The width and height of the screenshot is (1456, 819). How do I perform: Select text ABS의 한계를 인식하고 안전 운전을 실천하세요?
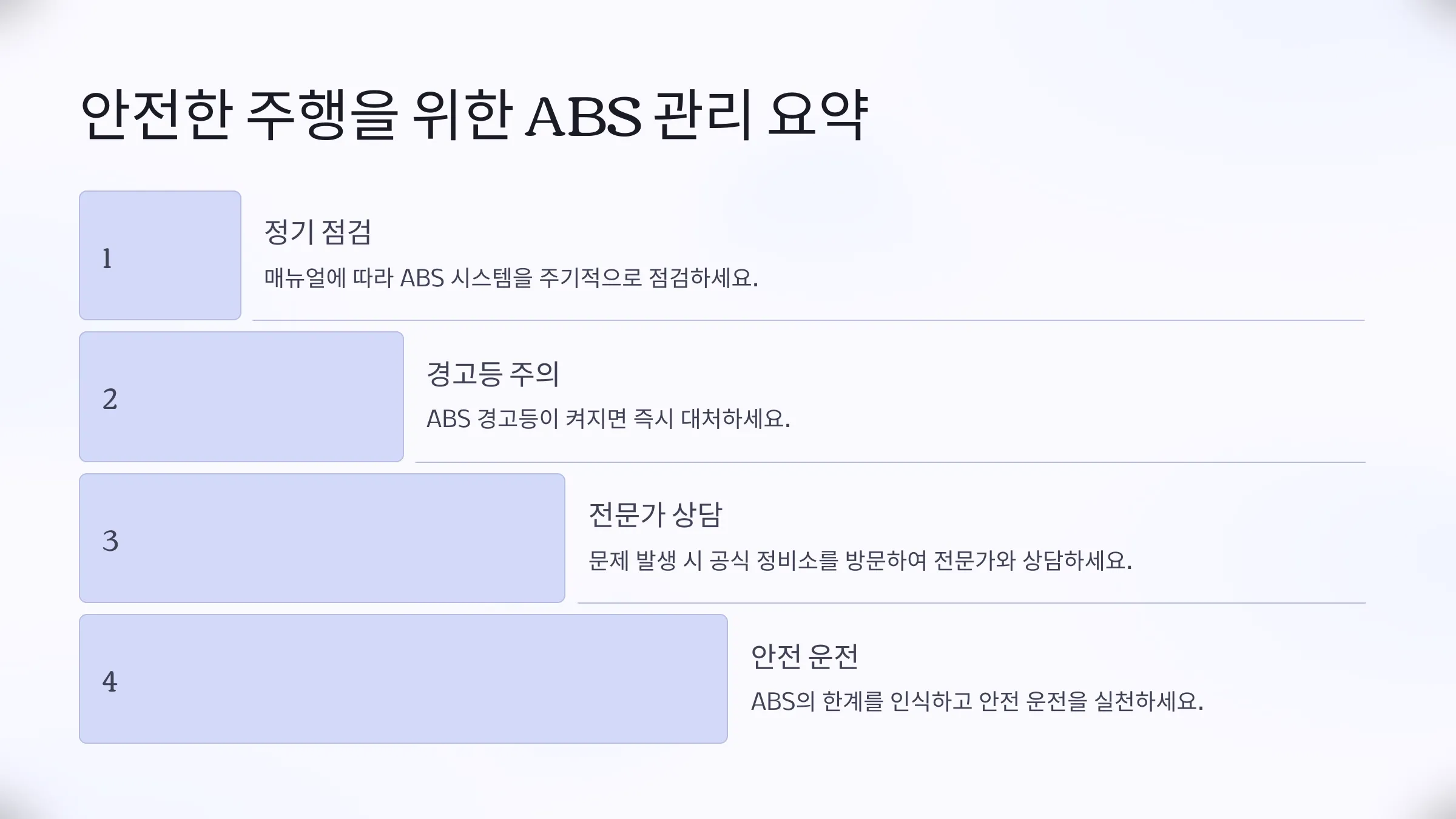977,701
